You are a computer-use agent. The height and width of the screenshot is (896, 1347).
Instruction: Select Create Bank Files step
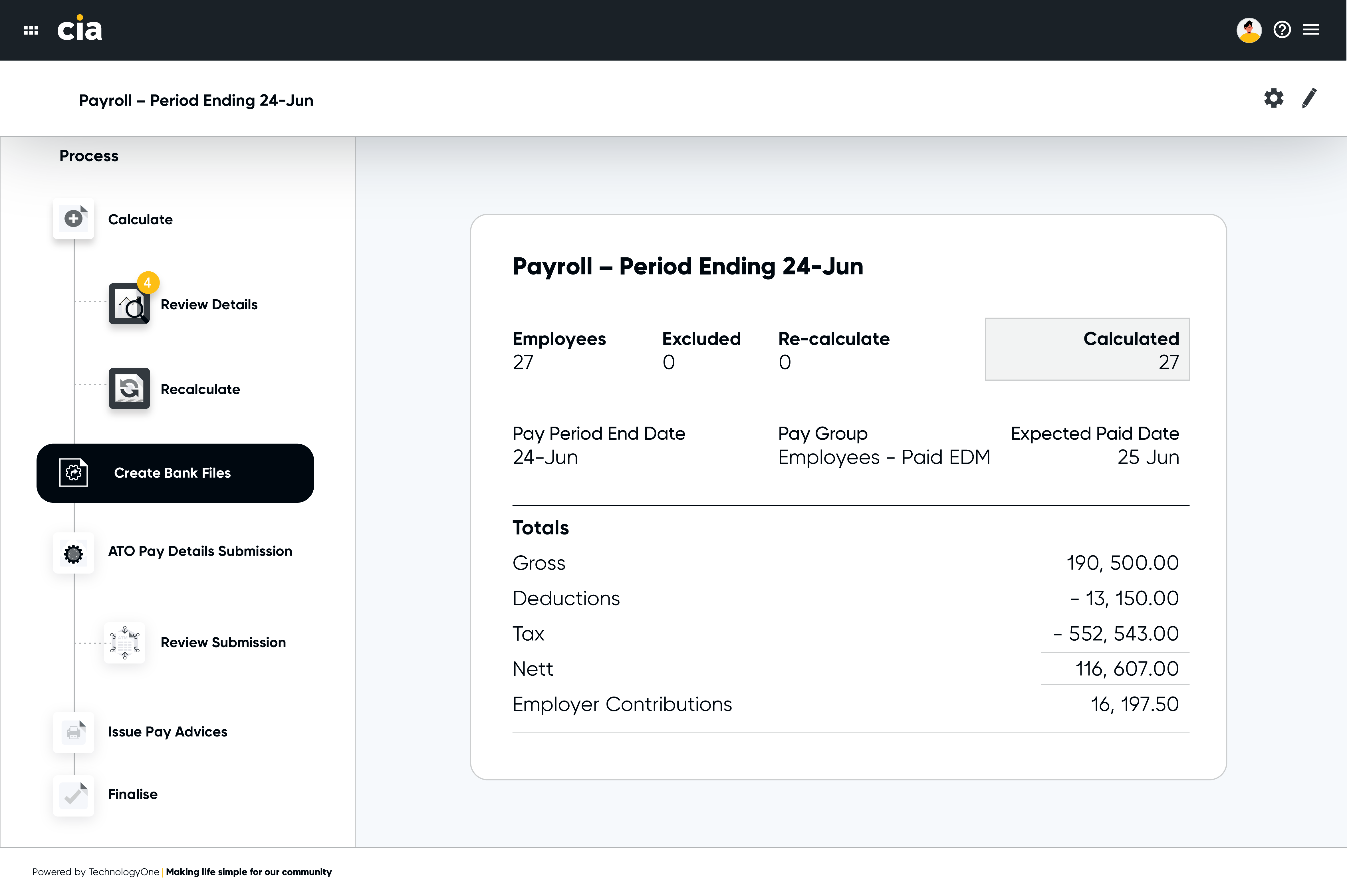tap(175, 473)
